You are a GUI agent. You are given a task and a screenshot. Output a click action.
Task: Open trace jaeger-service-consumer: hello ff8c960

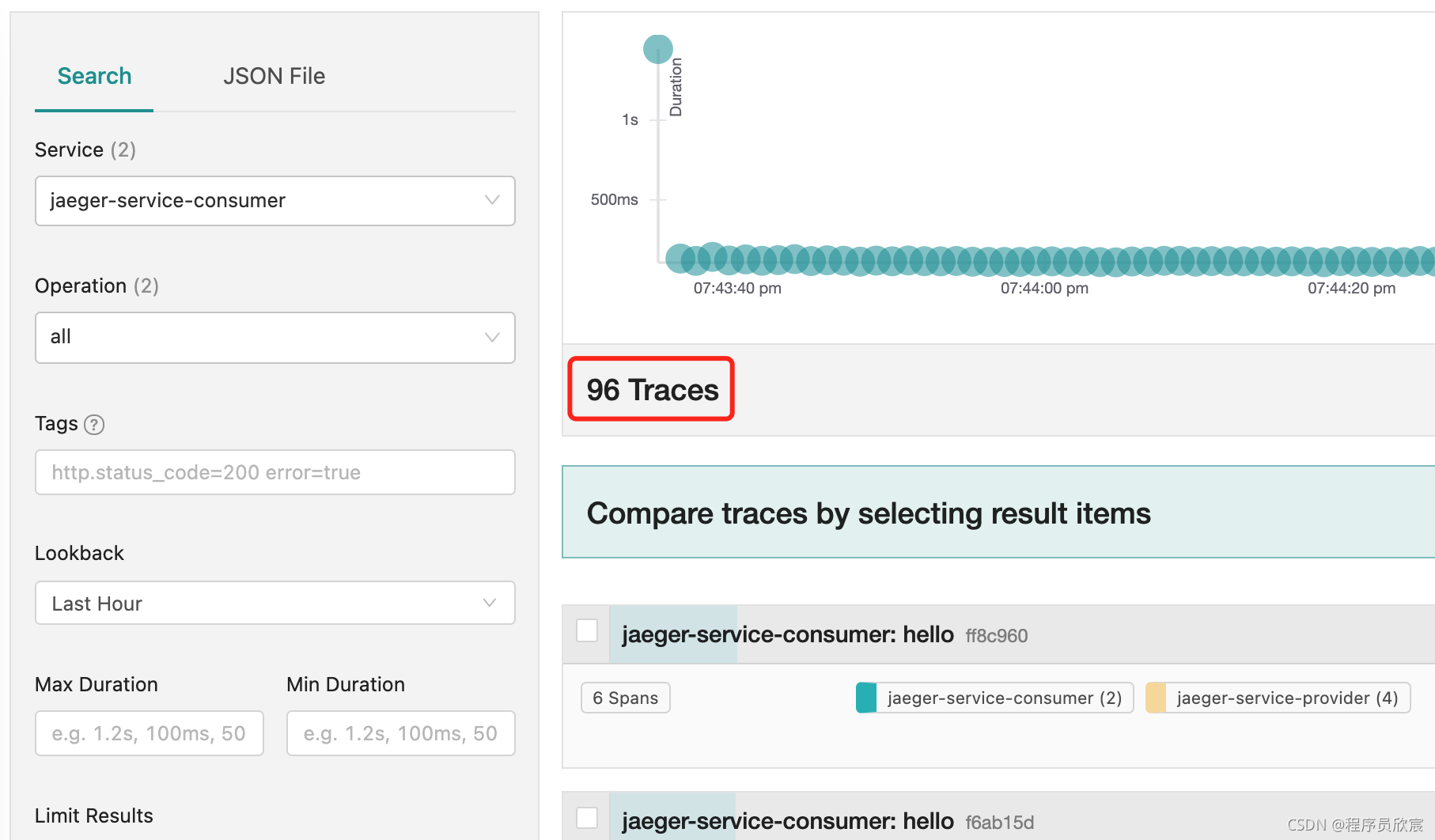pos(825,634)
